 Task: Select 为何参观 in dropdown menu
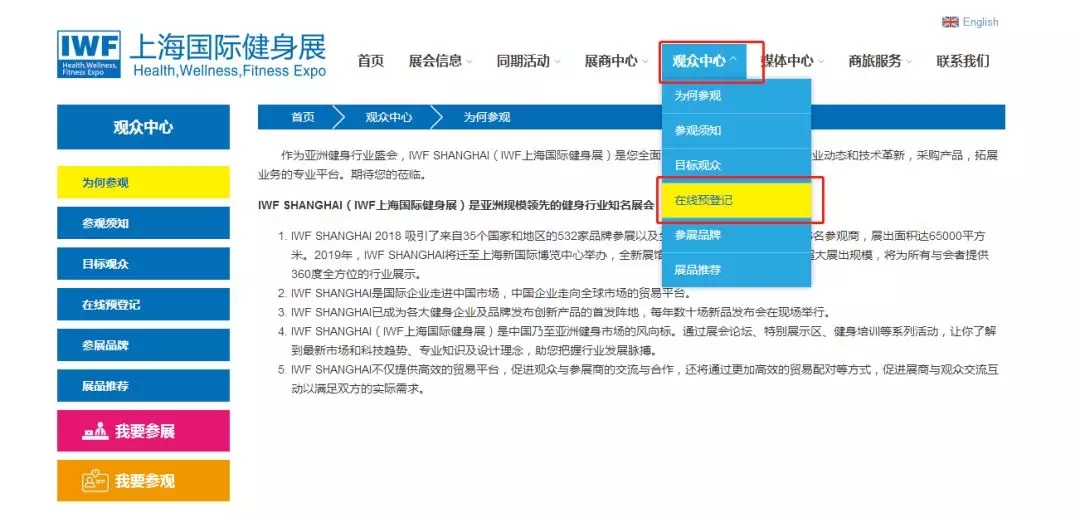coord(736,96)
